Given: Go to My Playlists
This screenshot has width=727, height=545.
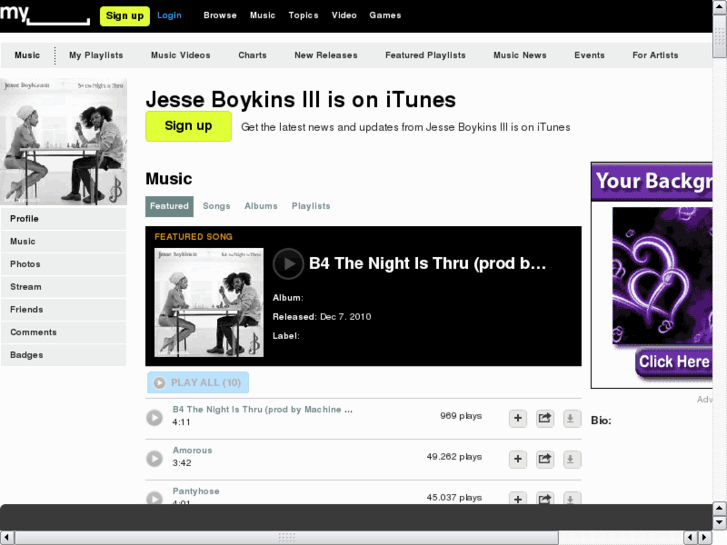Looking at the screenshot, I should tap(96, 55).
